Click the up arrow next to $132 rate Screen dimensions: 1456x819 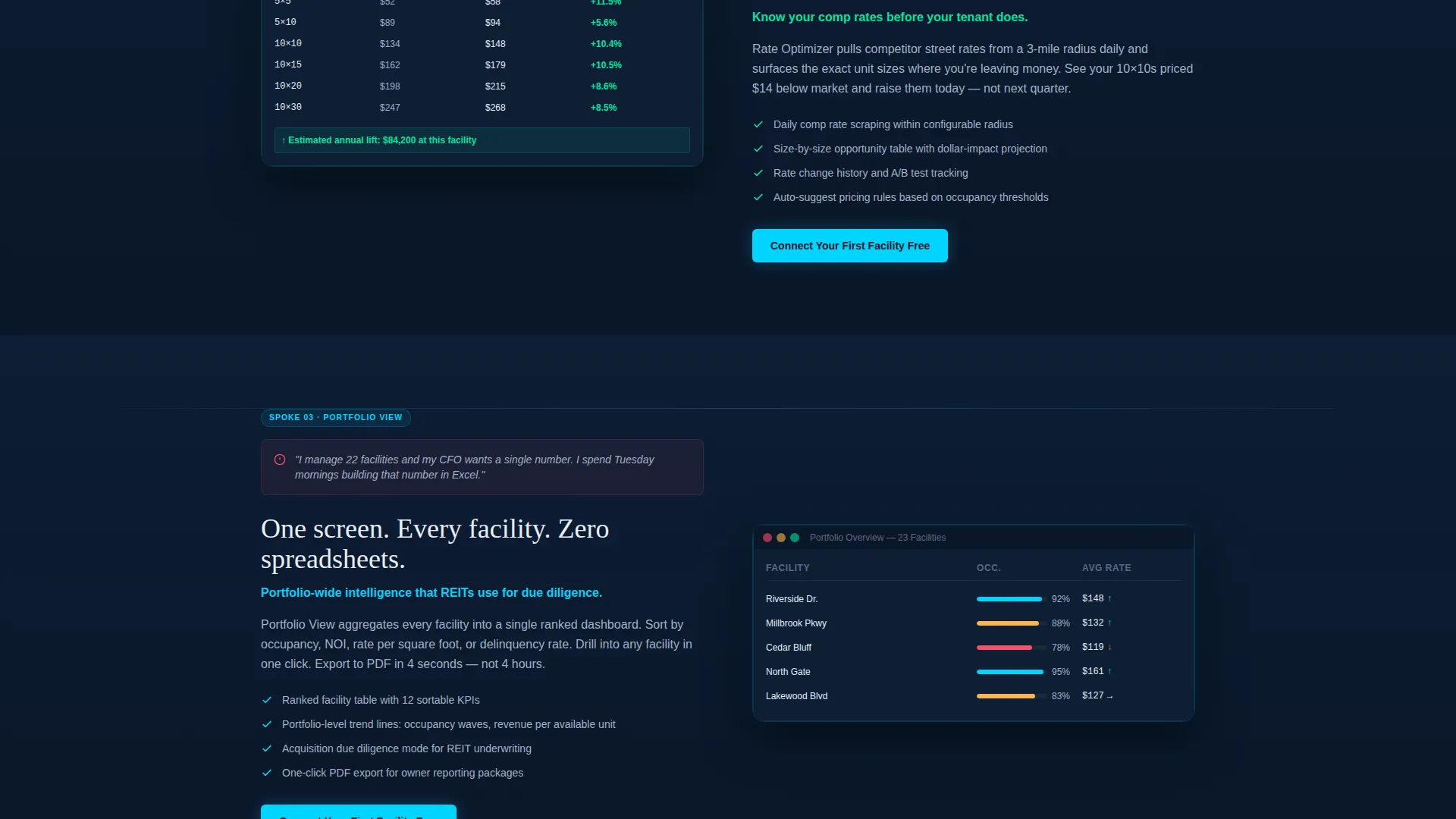(x=1109, y=623)
